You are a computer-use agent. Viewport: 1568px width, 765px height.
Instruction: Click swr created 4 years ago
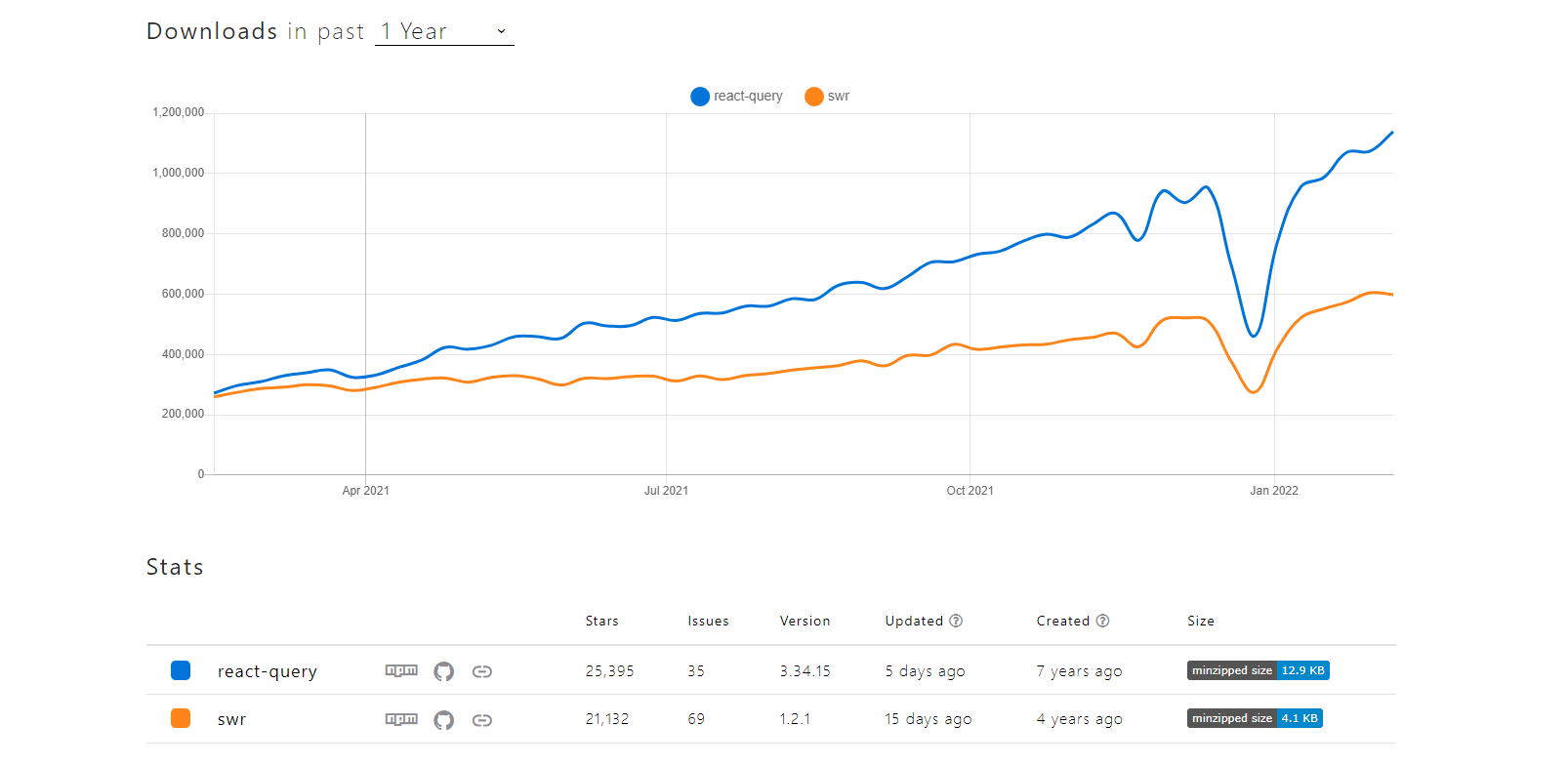tap(1079, 719)
